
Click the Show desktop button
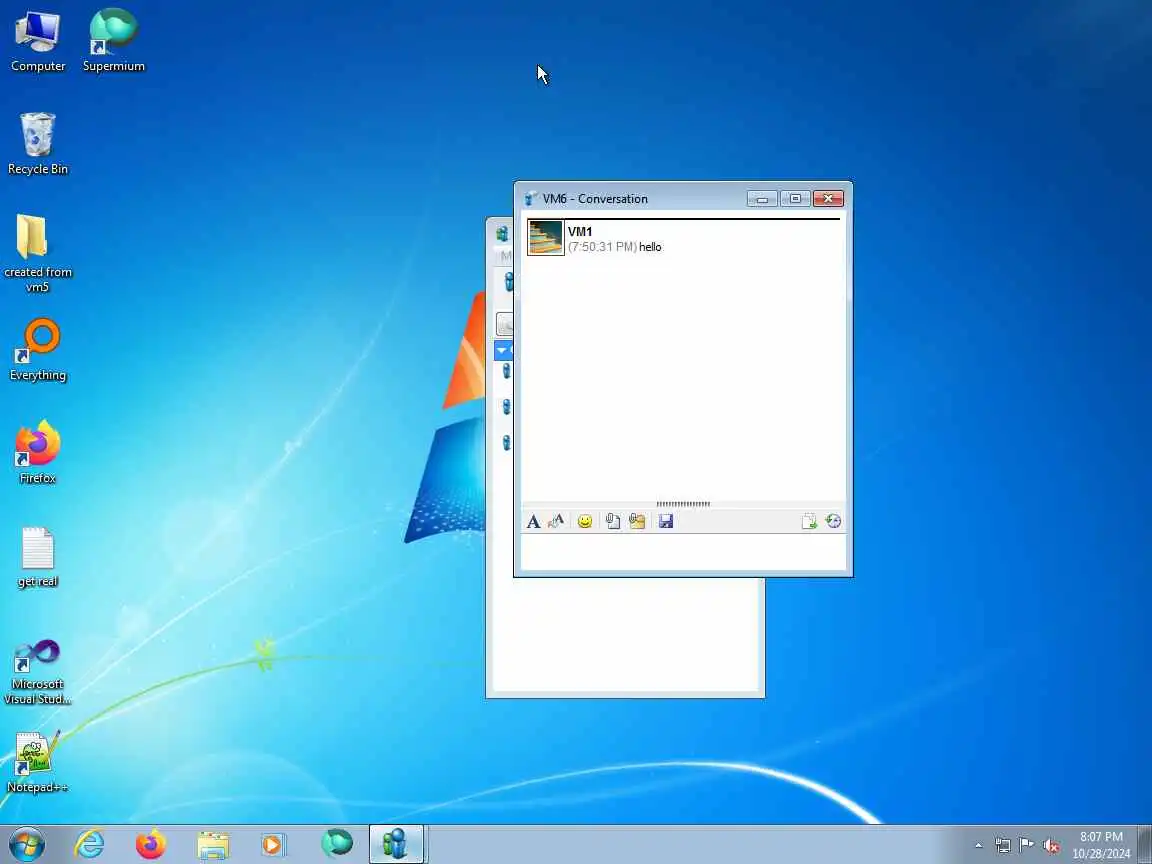pos(1145,844)
